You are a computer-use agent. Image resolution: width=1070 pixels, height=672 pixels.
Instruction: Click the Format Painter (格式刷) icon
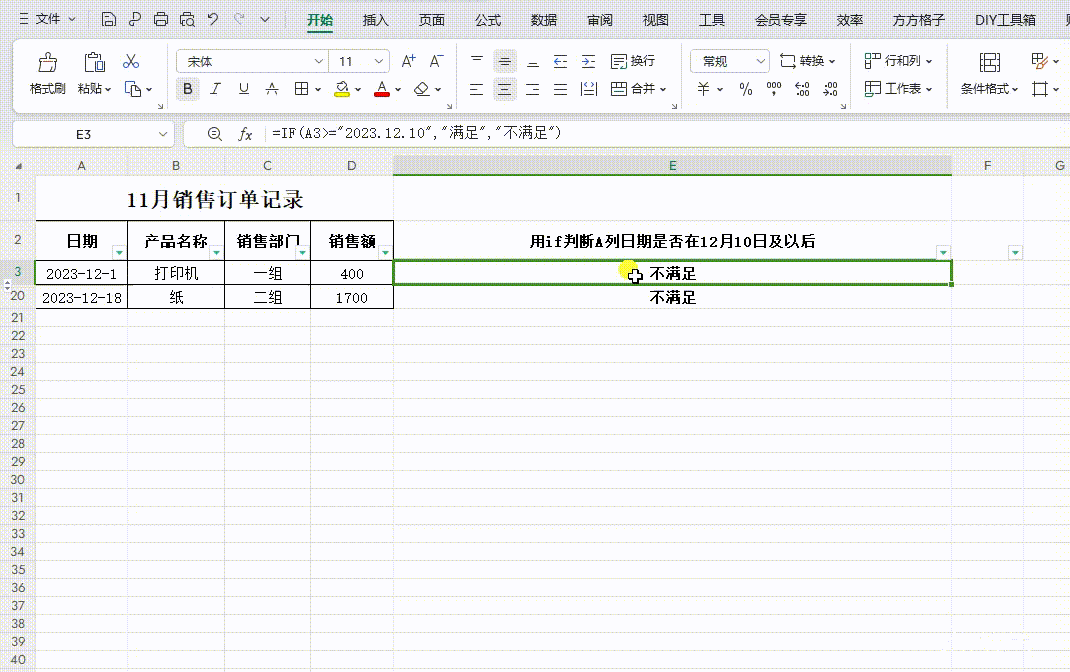[x=48, y=63]
